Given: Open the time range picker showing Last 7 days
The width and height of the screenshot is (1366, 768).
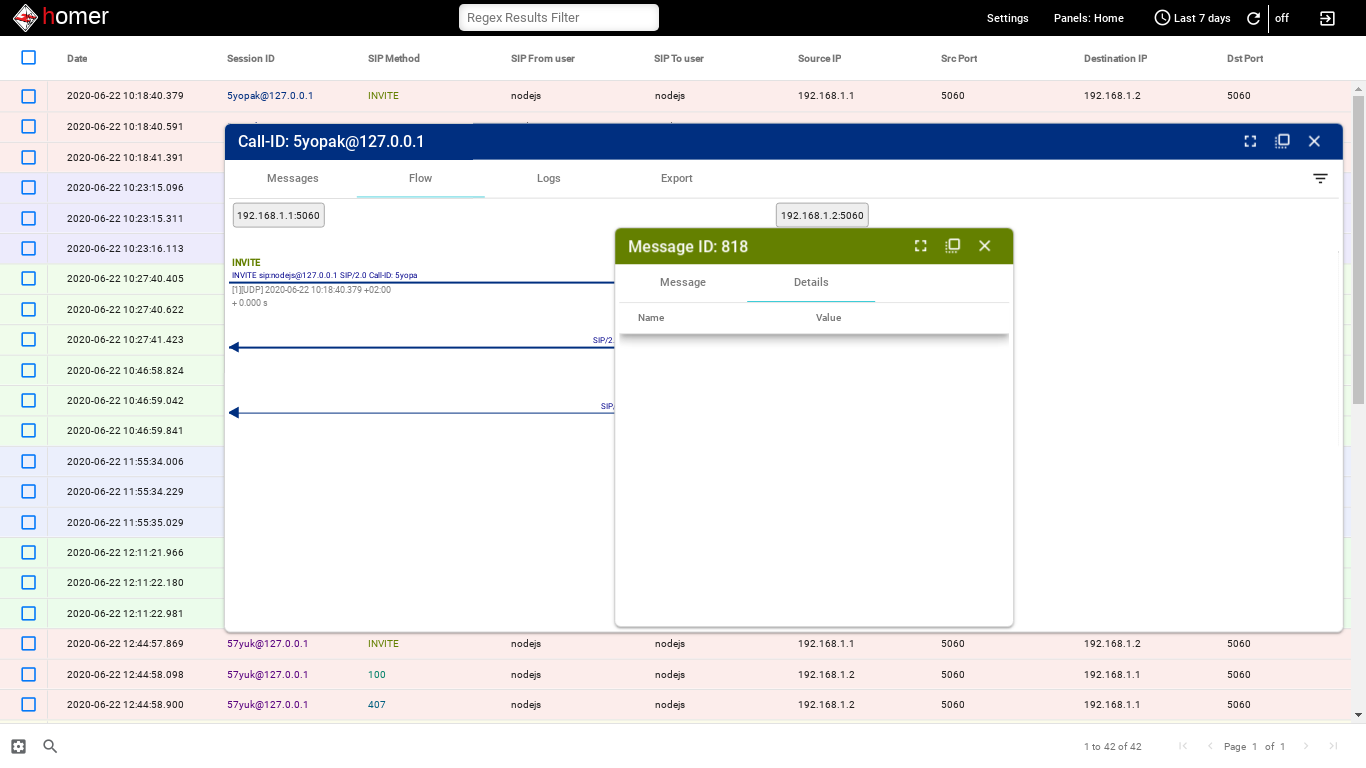Looking at the screenshot, I should pos(1192,17).
